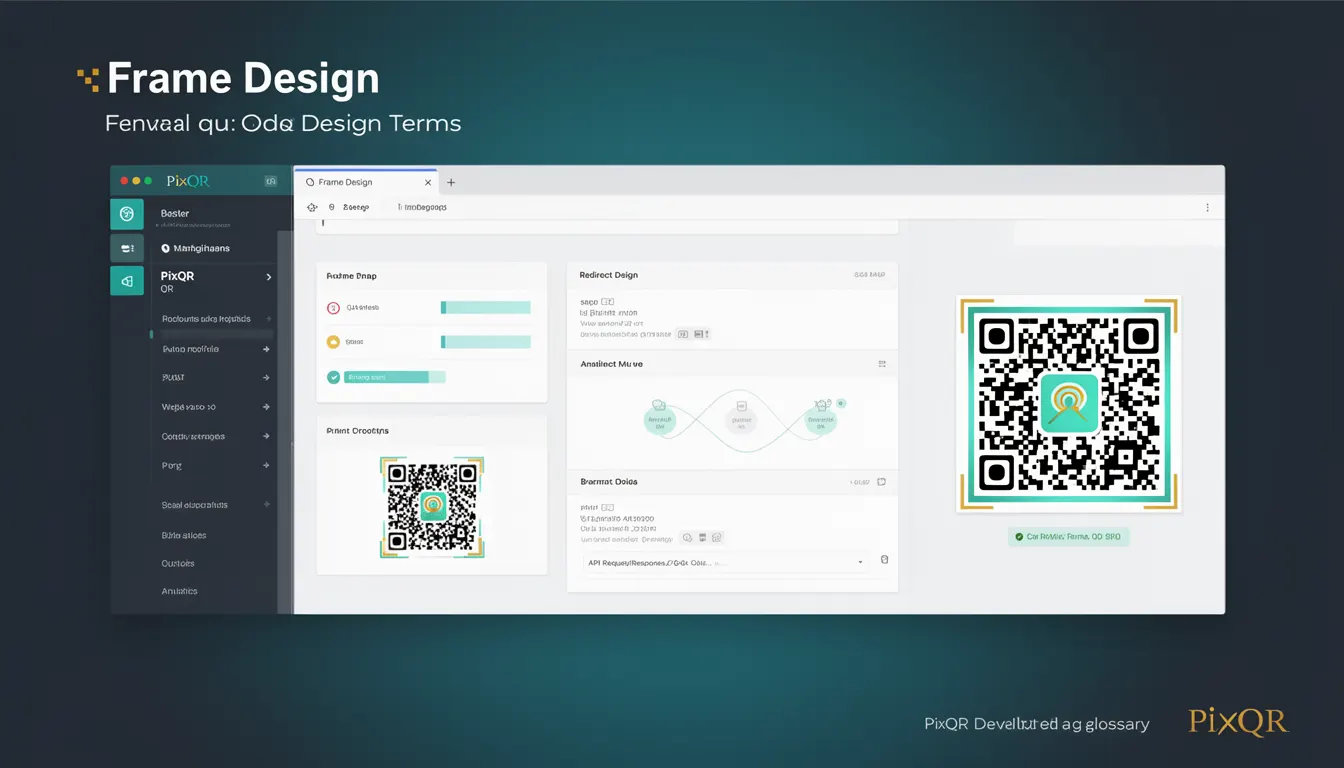Click the progress bar in the red circle row

486,308
